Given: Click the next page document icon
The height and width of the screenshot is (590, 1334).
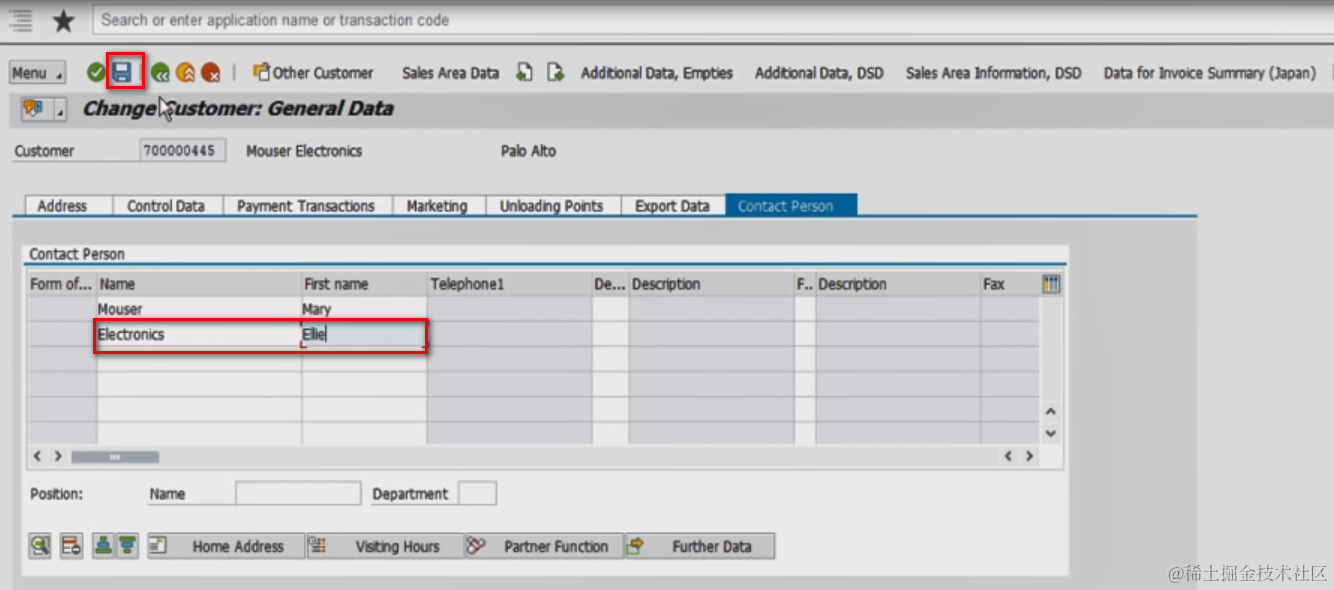Looking at the screenshot, I should pos(555,72).
